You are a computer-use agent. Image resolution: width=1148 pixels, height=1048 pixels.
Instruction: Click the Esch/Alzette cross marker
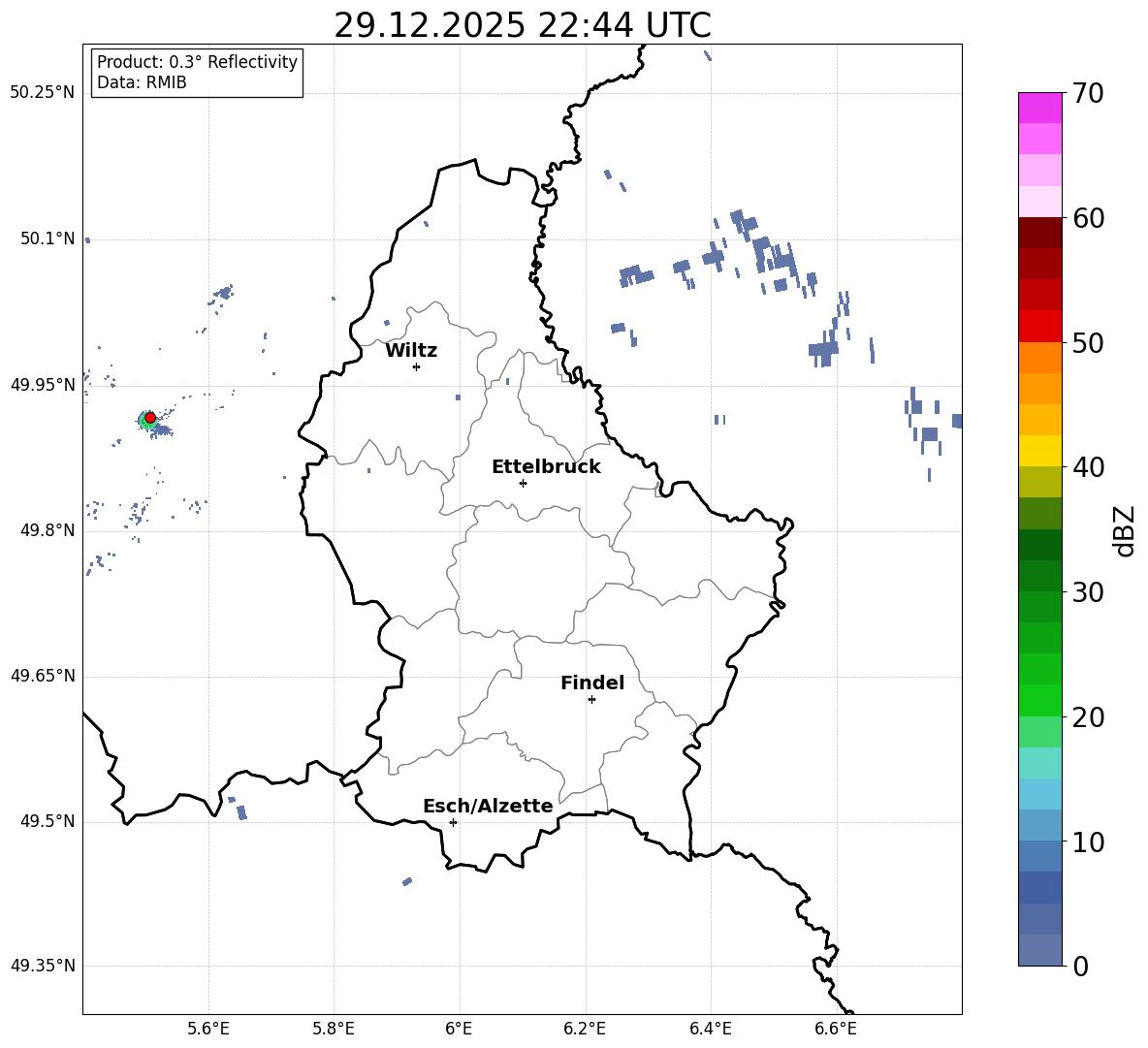point(453,822)
